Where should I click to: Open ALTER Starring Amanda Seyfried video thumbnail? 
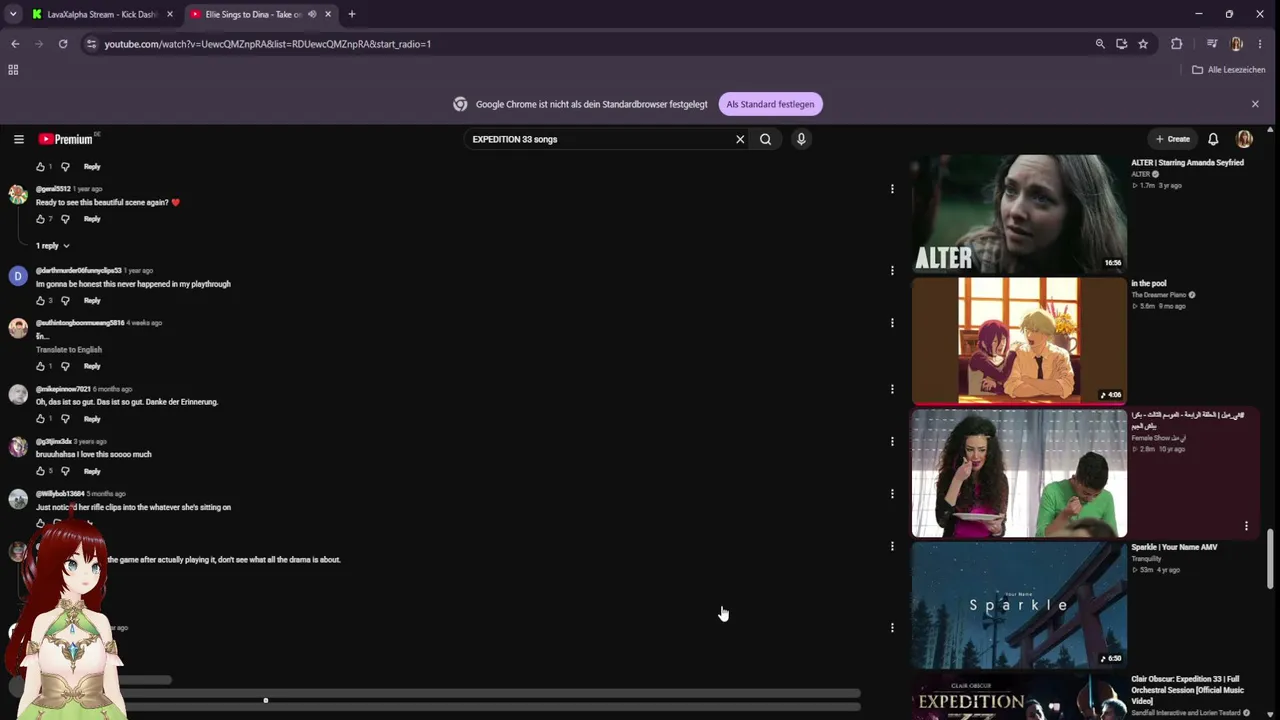(1019, 213)
